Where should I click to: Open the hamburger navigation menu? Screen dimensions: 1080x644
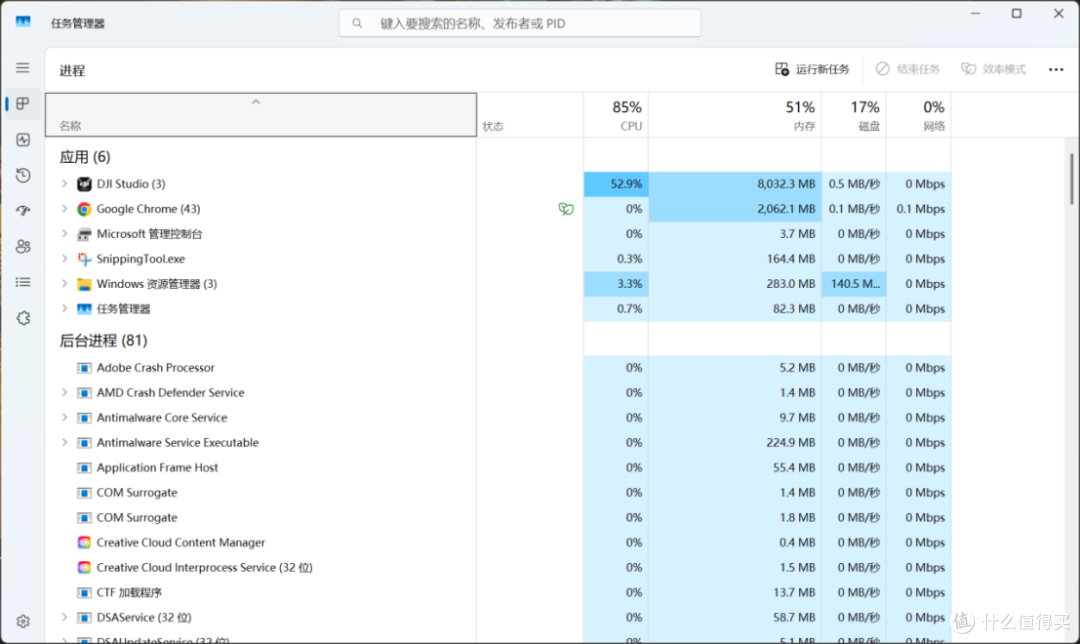pyautogui.click(x=23, y=67)
